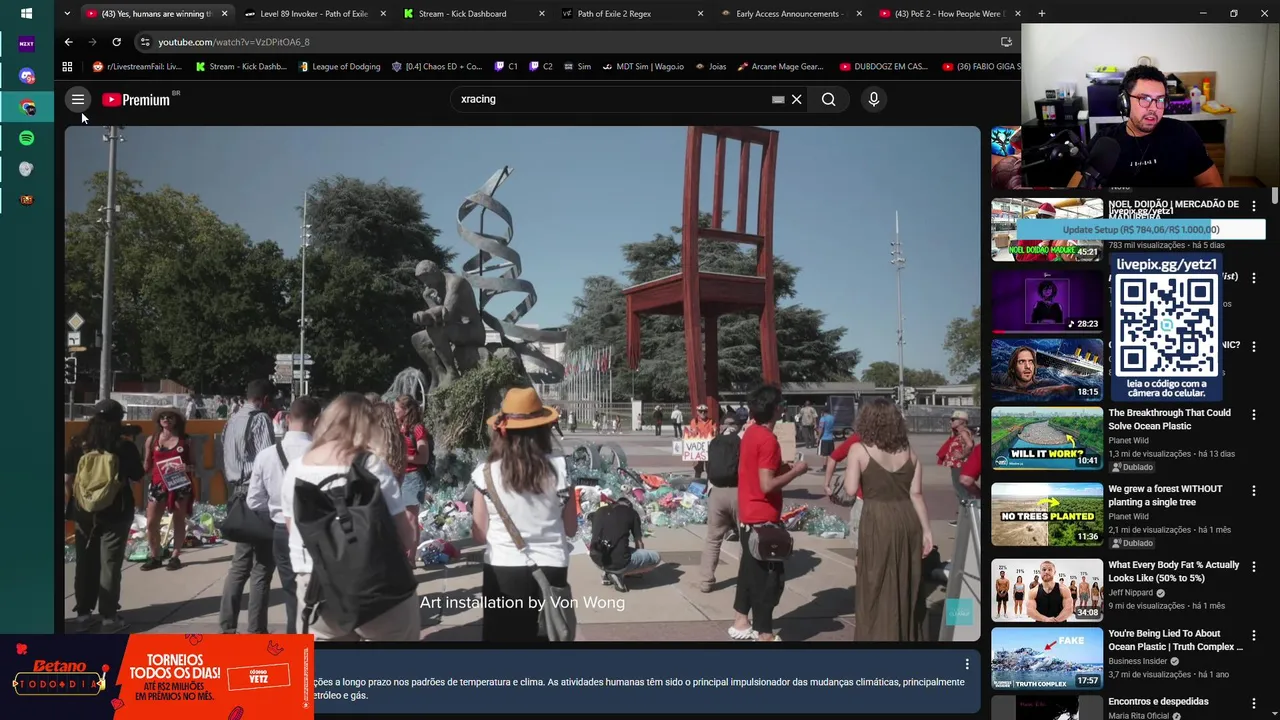Screen dimensions: 1280x720
Task: Open the purple NEXT app in the sidebar
Action: [26, 44]
